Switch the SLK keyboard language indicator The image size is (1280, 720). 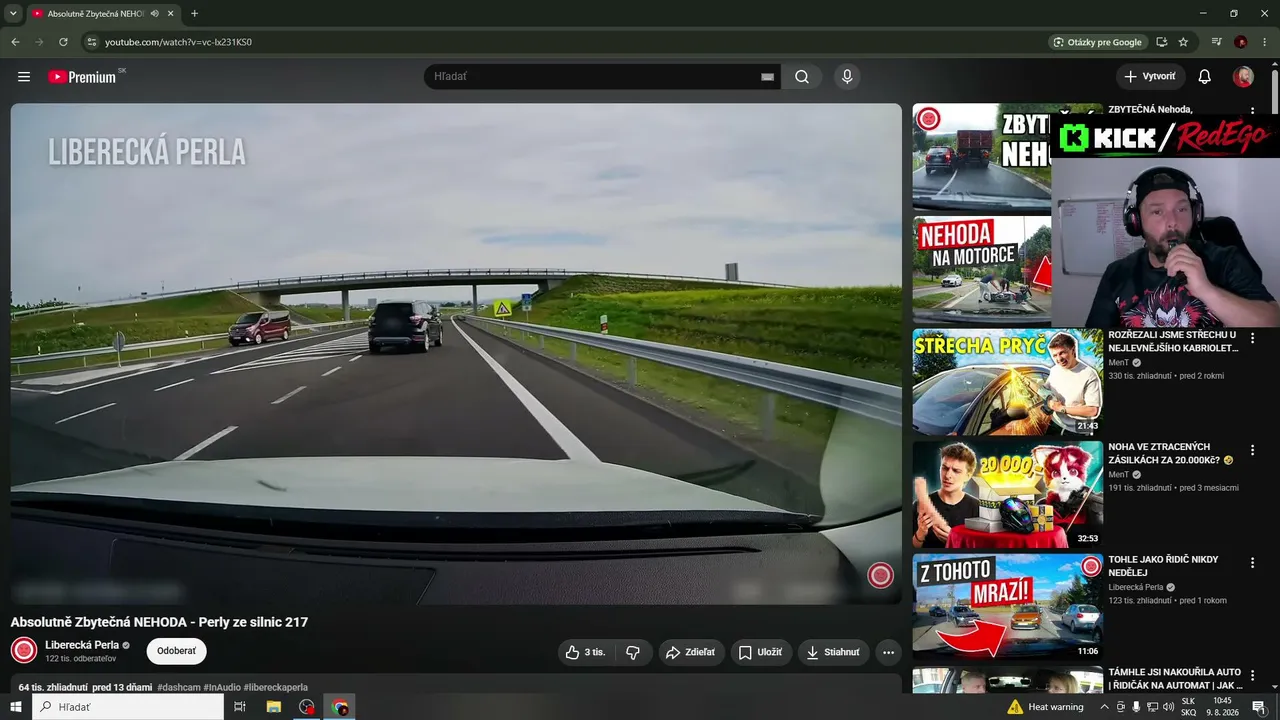coord(1188,707)
